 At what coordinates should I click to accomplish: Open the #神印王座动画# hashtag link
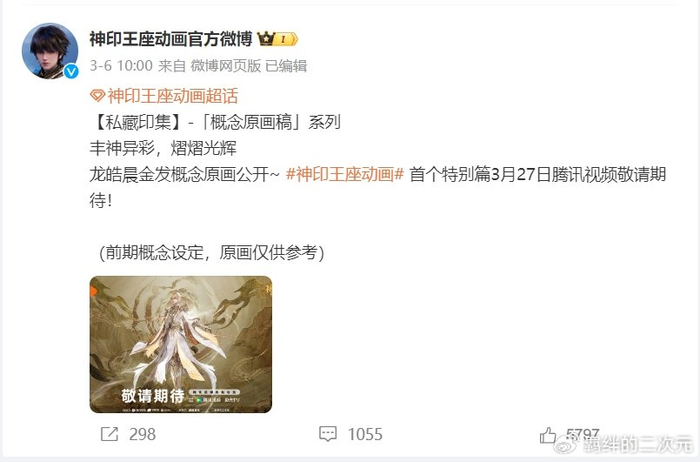tap(345, 174)
